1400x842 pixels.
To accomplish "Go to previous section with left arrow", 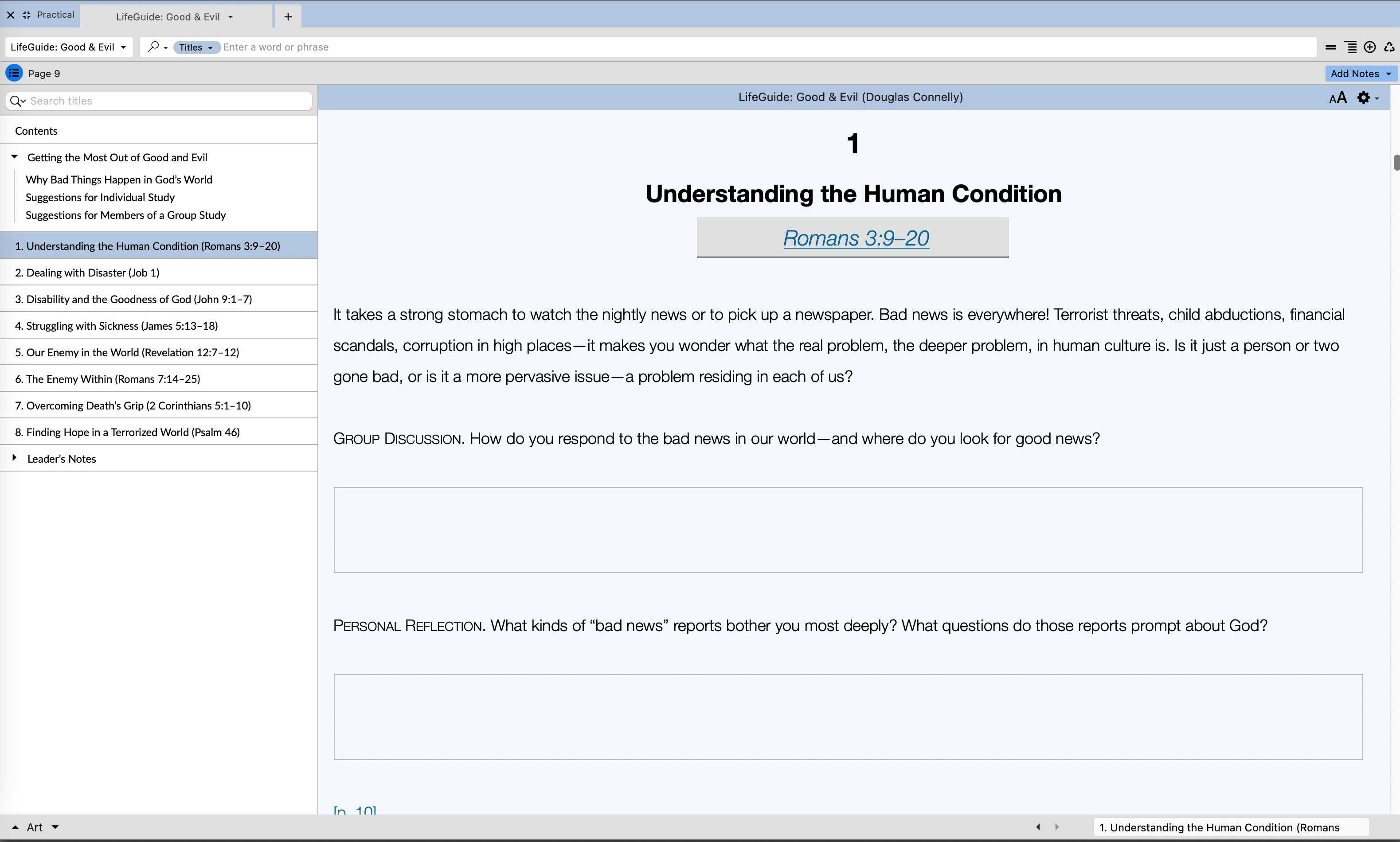I will [1038, 826].
